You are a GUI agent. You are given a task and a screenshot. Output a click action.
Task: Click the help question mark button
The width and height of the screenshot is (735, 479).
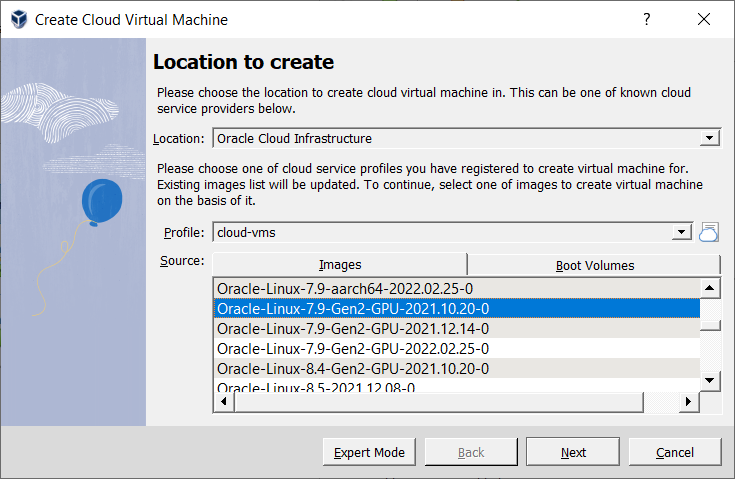tap(646, 19)
